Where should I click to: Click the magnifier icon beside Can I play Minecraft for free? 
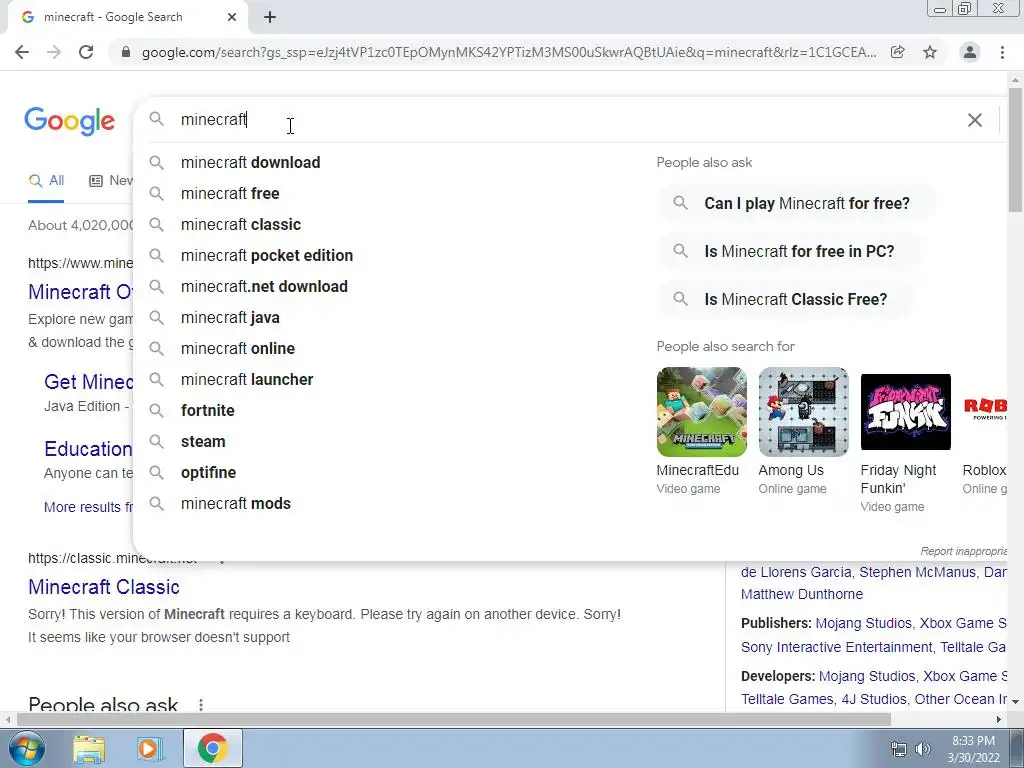tap(680, 203)
